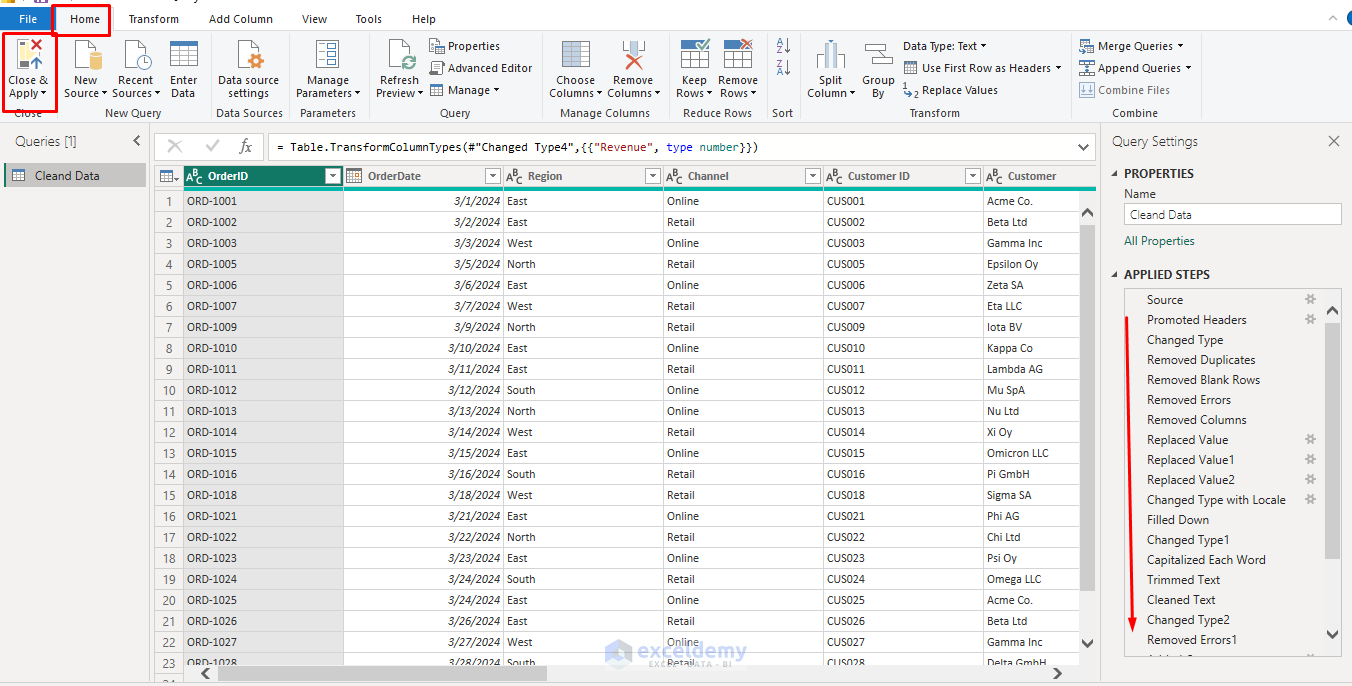Open Split Column options
The height and width of the screenshot is (686, 1352).
[x=830, y=68]
